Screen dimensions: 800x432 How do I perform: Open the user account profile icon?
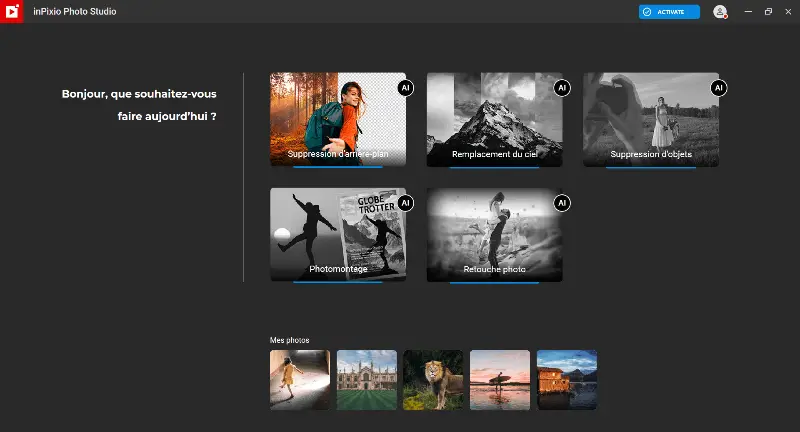pyautogui.click(x=720, y=12)
